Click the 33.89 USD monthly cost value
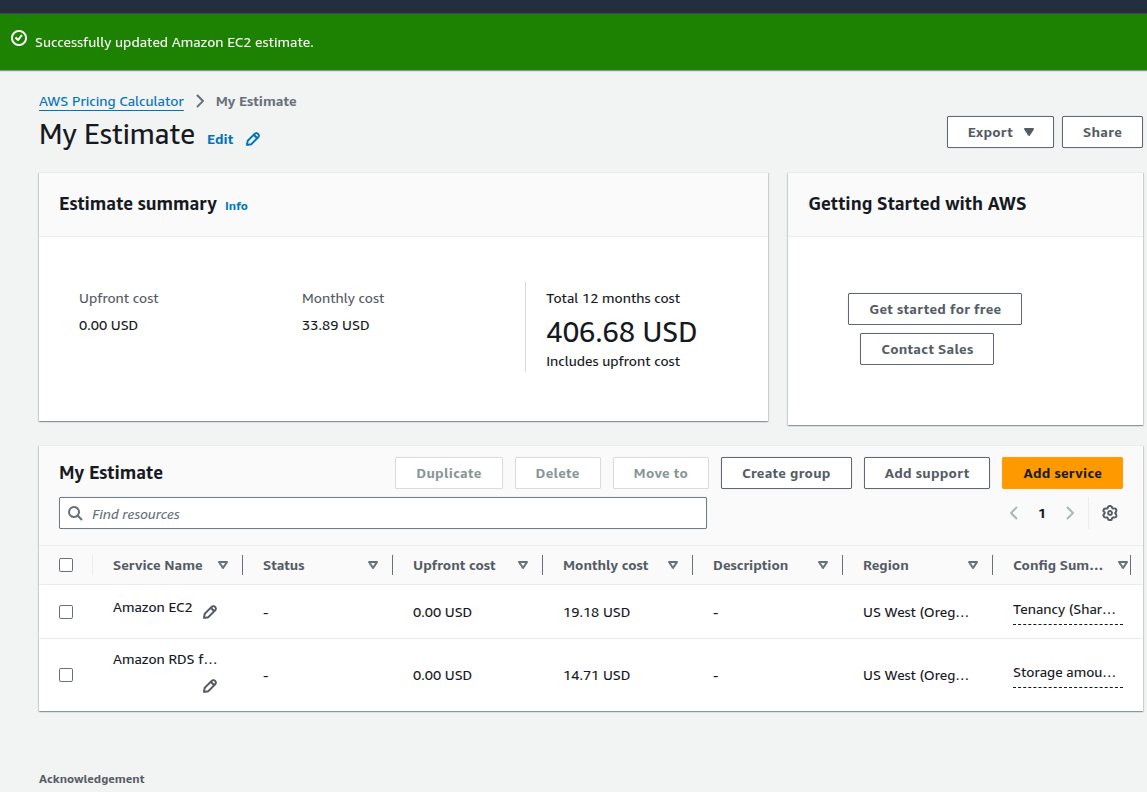1147x792 pixels. (336, 325)
